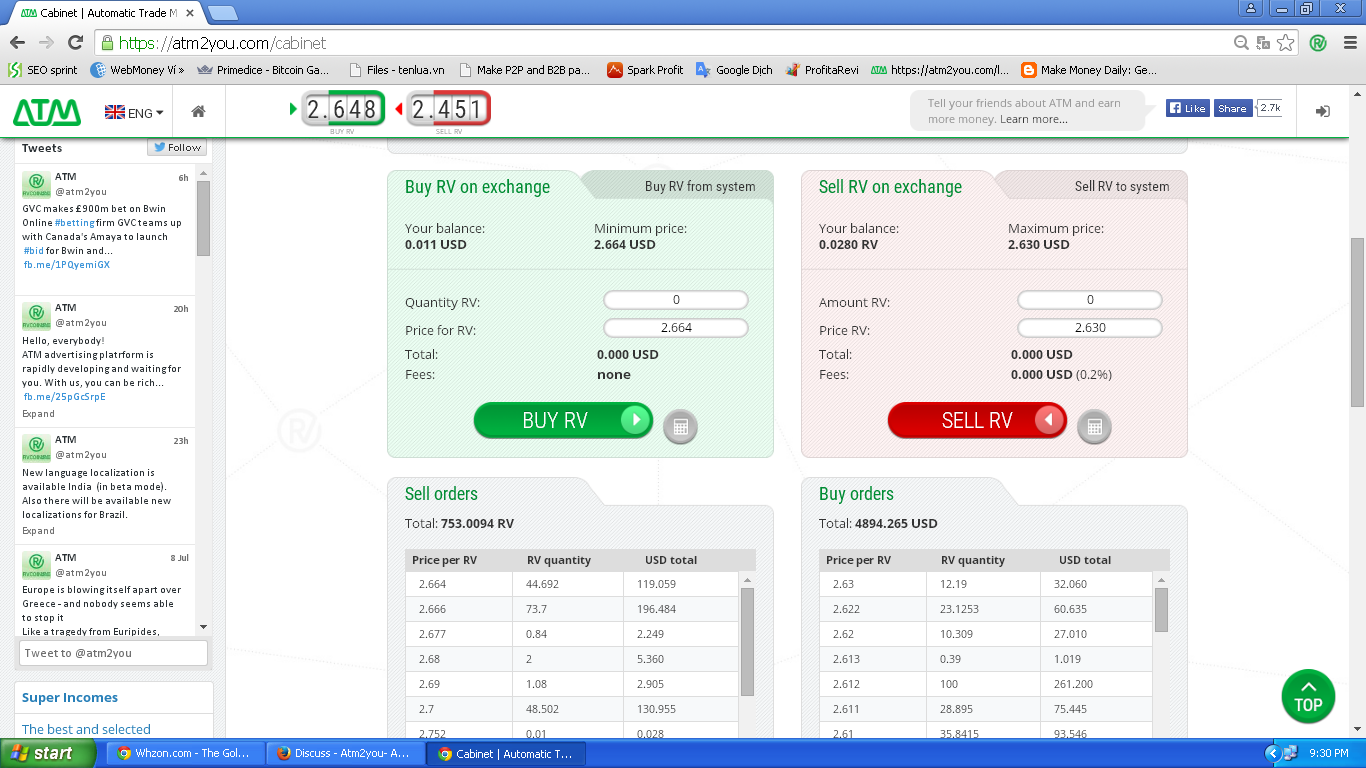The width and height of the screenshot is (1366, 768).
Task: Open the Spark Profit bookmark
Action: (x=645, y=70)
